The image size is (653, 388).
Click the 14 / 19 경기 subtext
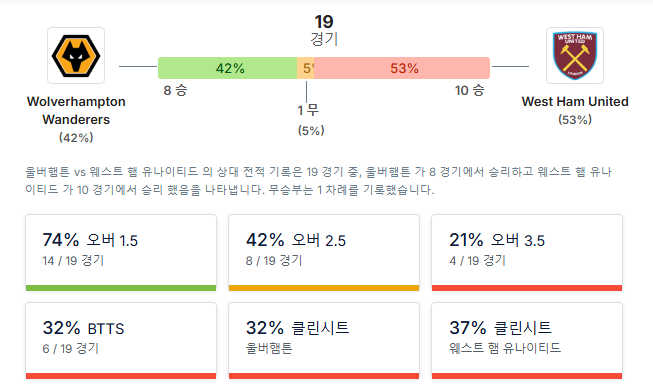click(x=73, y=261)
